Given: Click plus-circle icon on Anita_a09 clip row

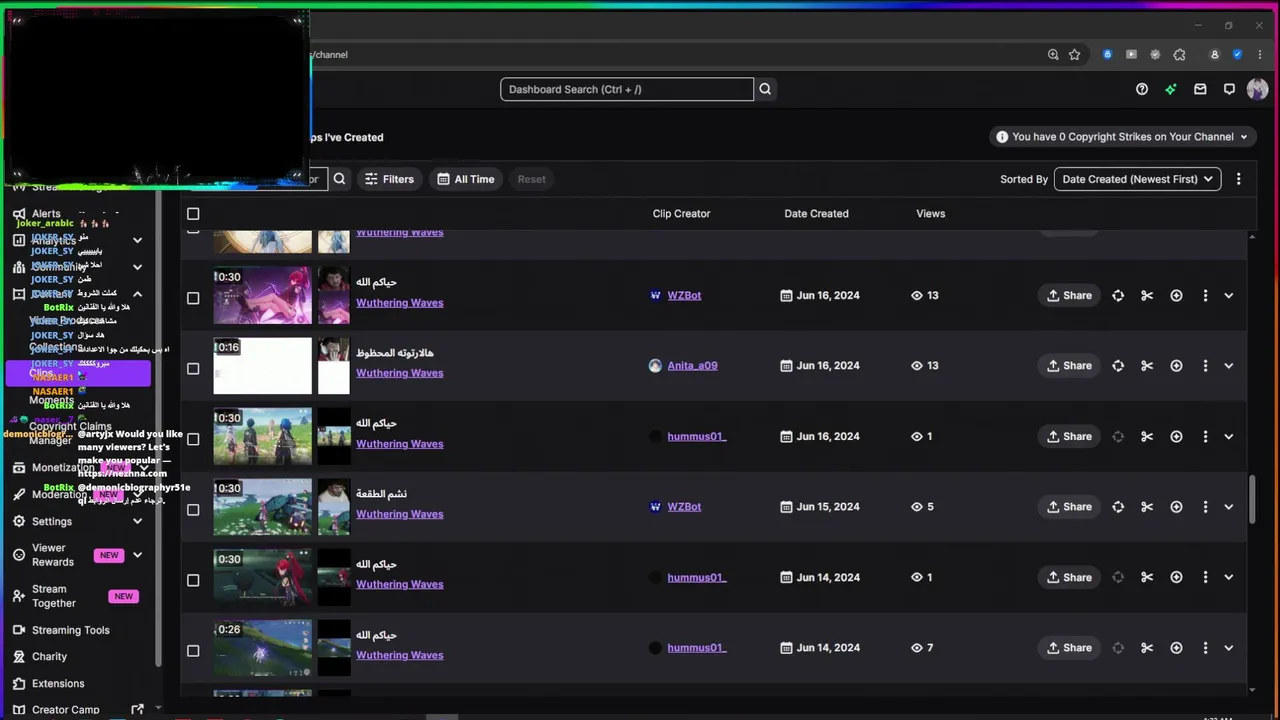Looking at the screenshot, I should pyautogui.click(x=1176, y=366).
